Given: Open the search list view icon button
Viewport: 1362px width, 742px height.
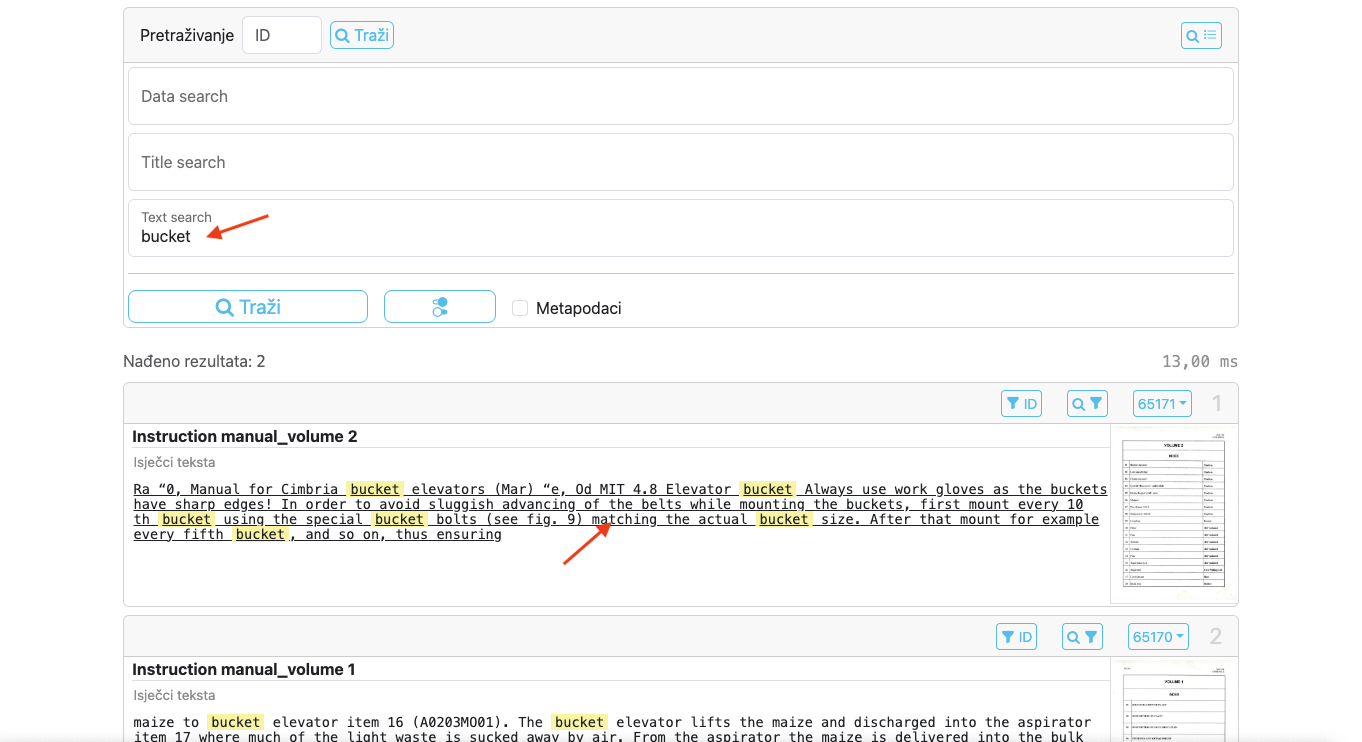Looking at the screenshot, I should point(1201,35).
